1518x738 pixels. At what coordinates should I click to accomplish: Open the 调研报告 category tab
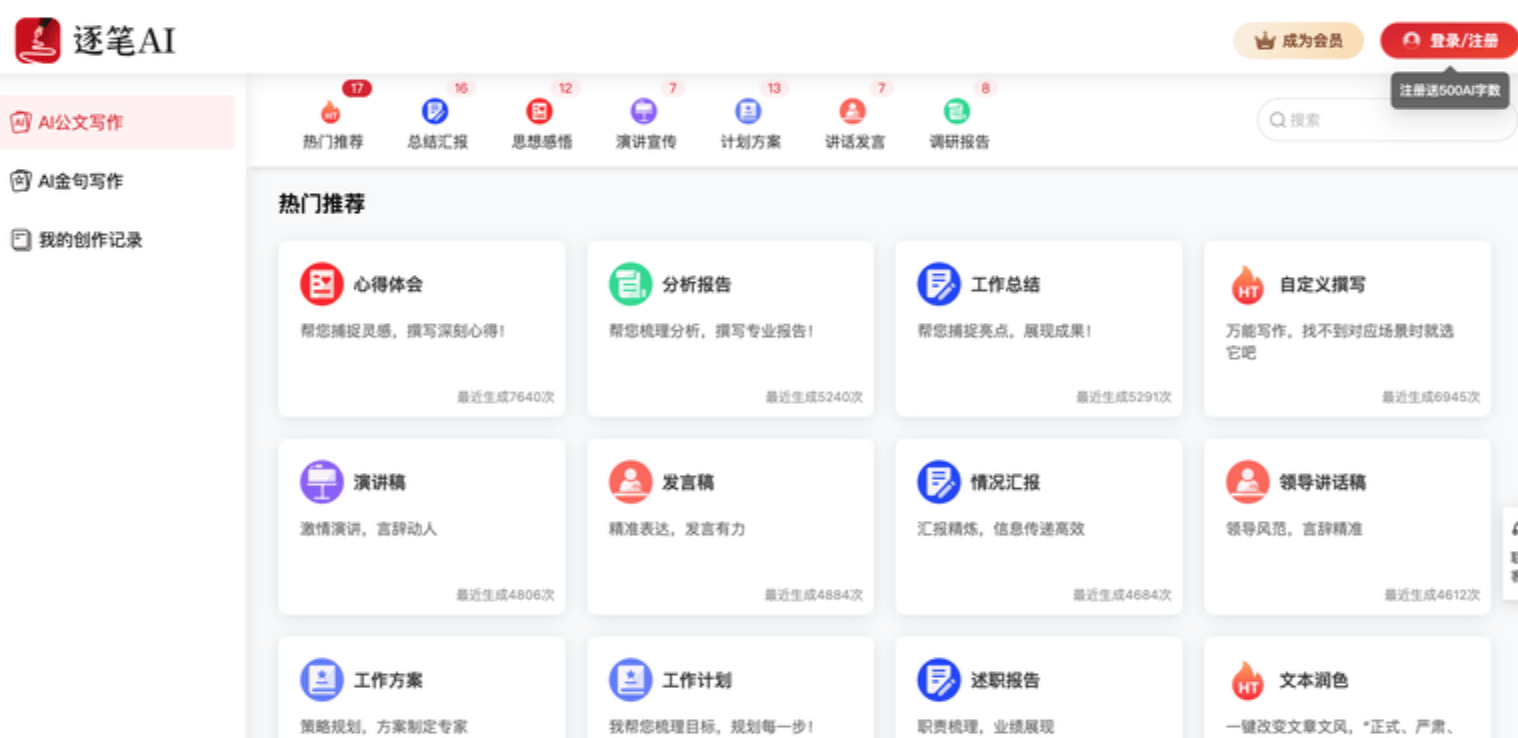click(x=958, y=123)
